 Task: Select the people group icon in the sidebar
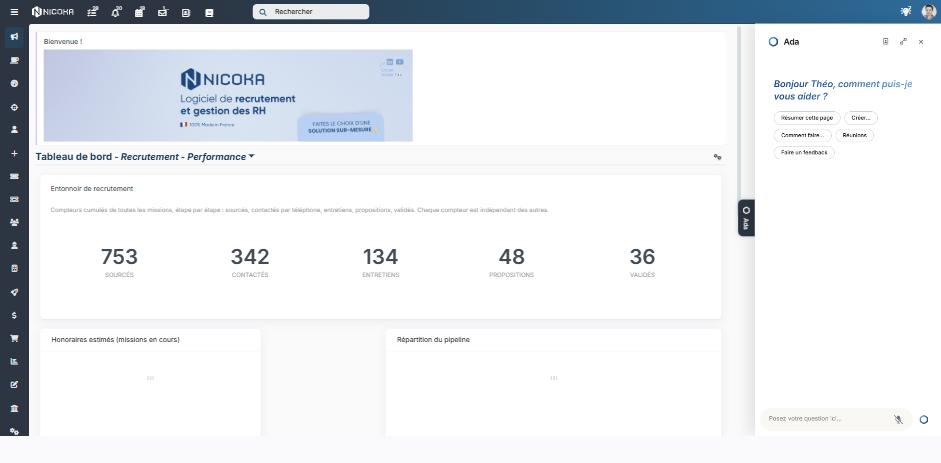14,223
